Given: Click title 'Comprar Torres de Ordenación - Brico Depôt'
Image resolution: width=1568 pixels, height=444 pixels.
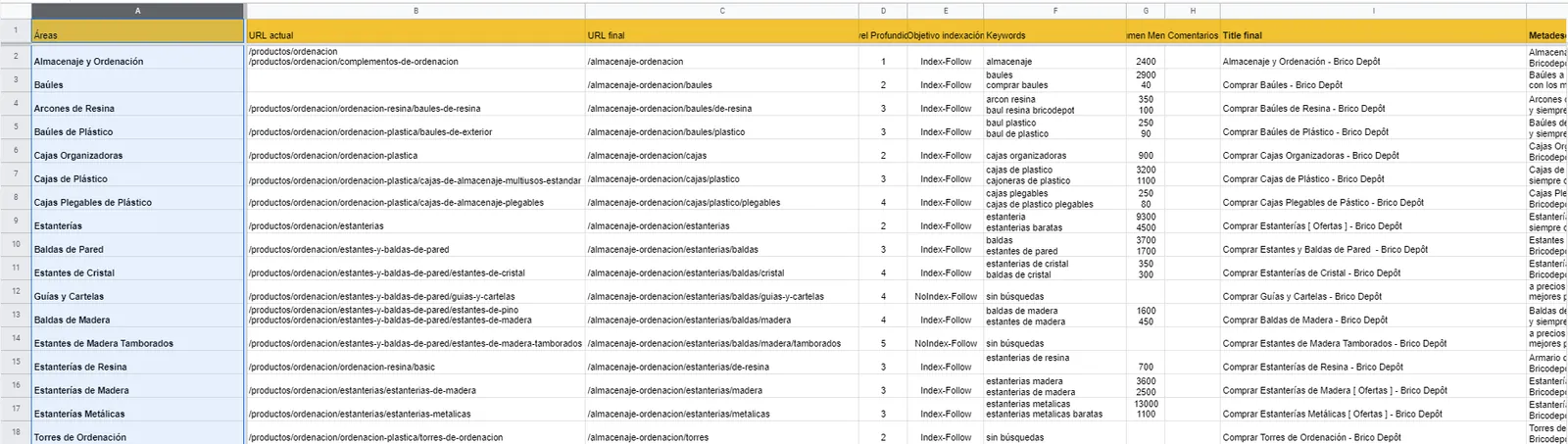Looking at the screenshot, I should click(x=1373, y=433).
